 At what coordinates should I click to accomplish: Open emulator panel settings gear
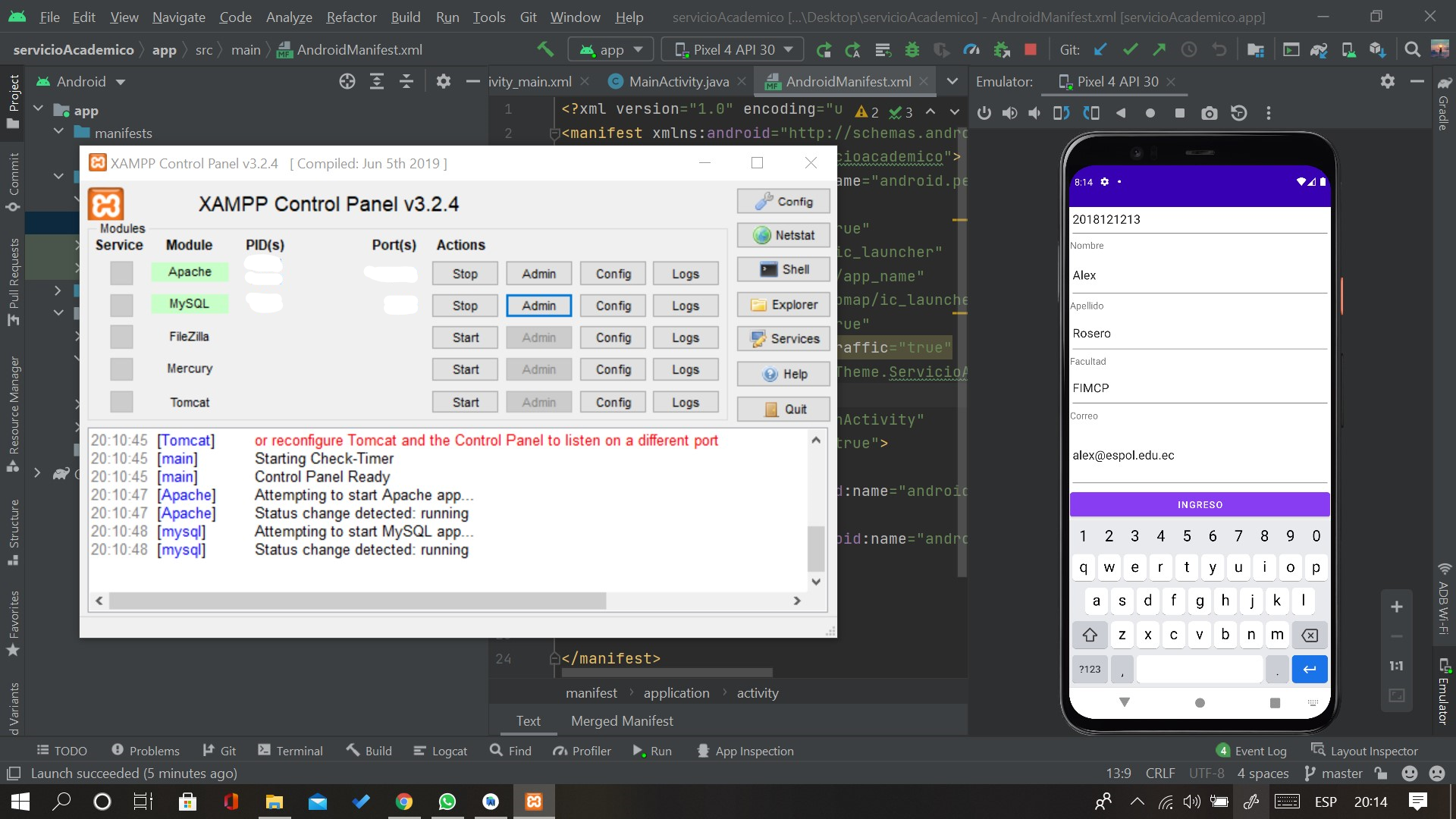pos(1388,81)
